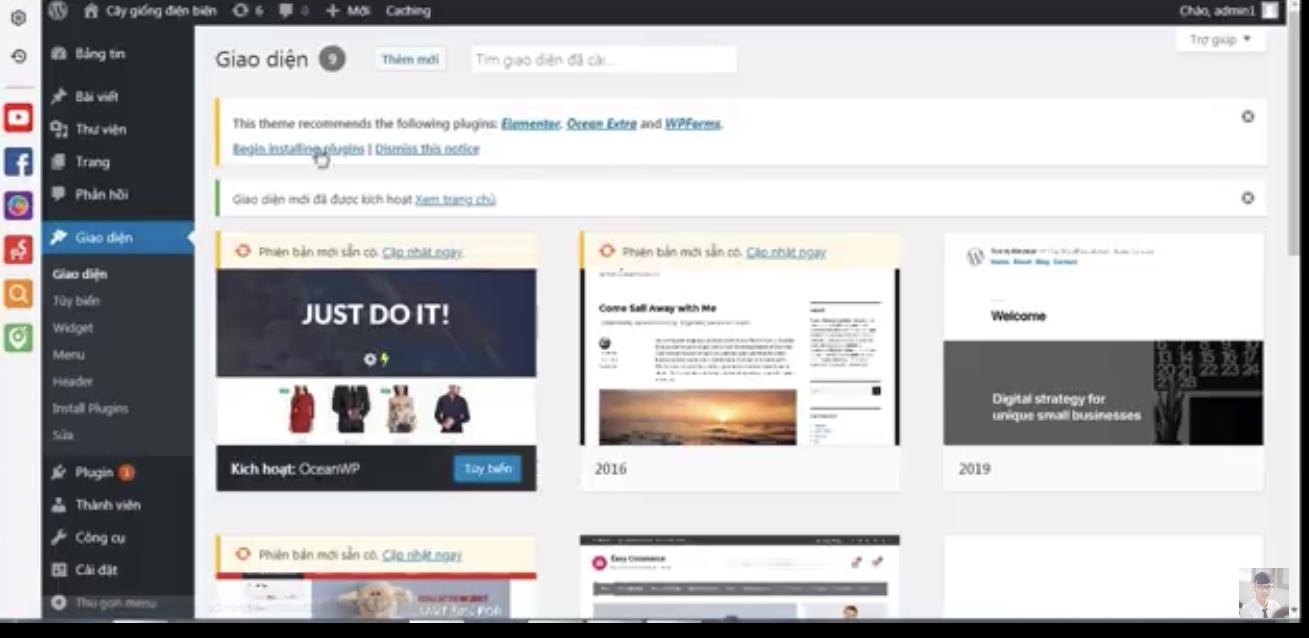Close the theme activated notice

(1247, 198)
